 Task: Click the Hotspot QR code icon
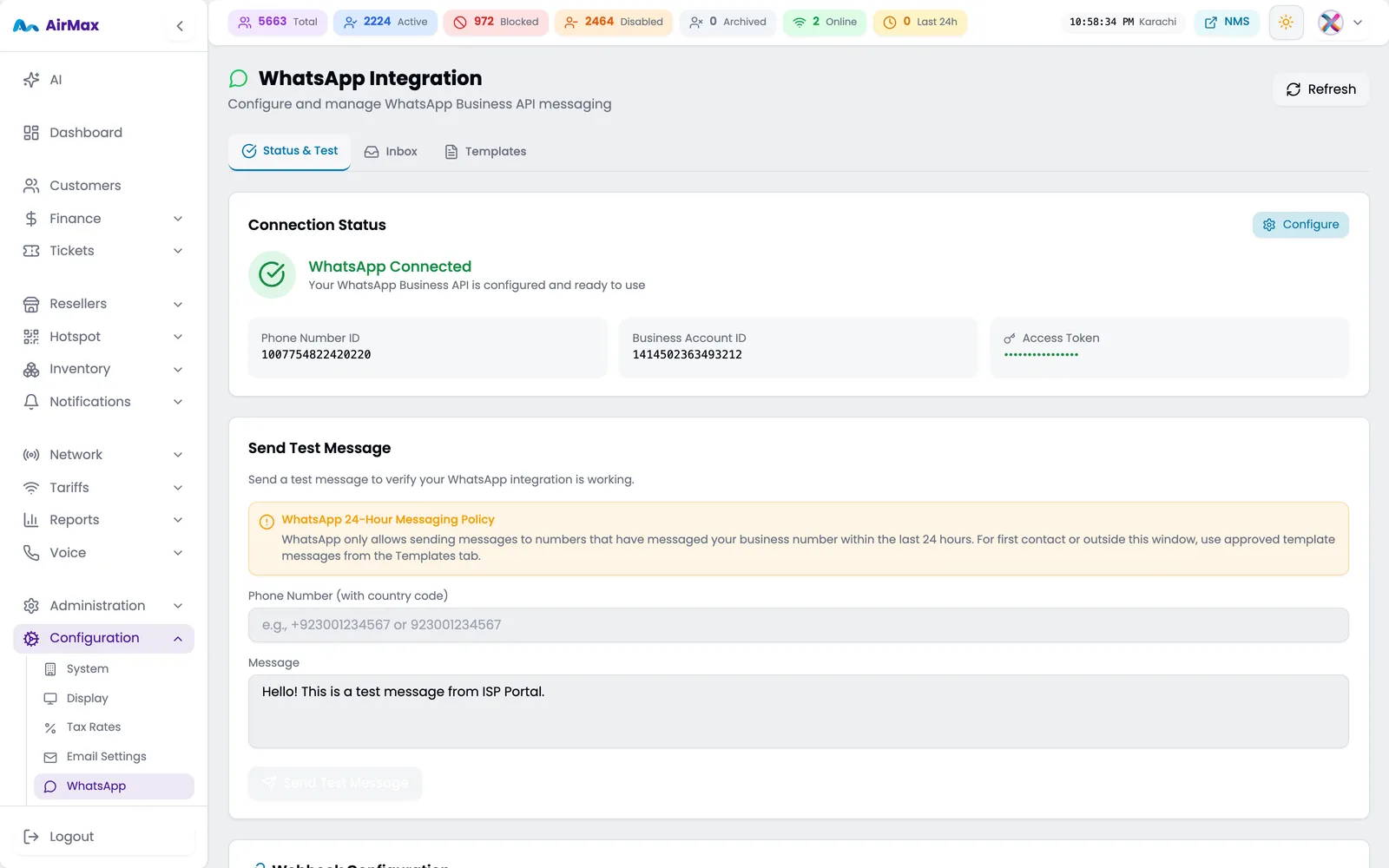(x=31, y=337)
